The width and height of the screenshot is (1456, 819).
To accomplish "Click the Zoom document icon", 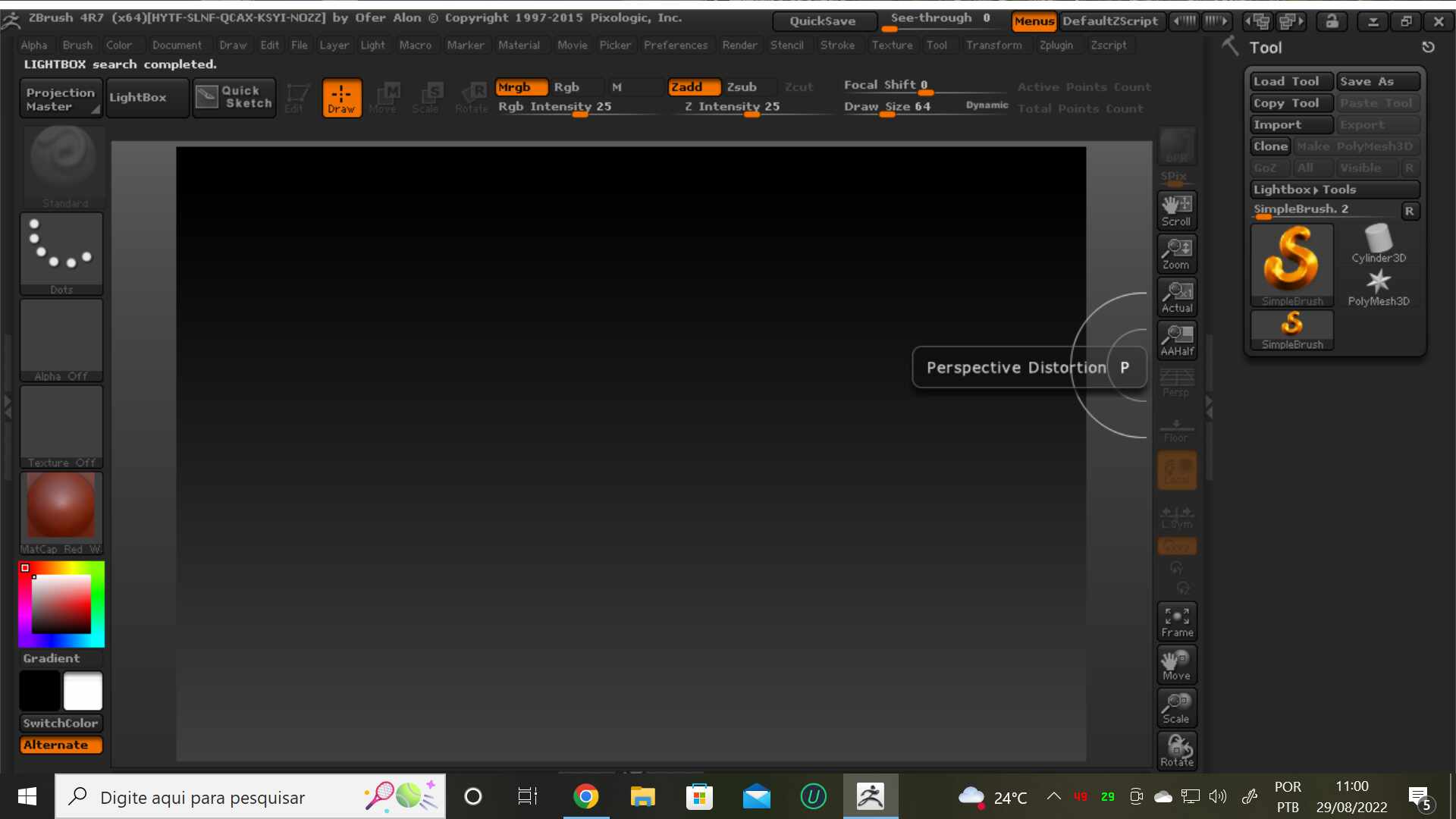I will [x=1176, y=253].
